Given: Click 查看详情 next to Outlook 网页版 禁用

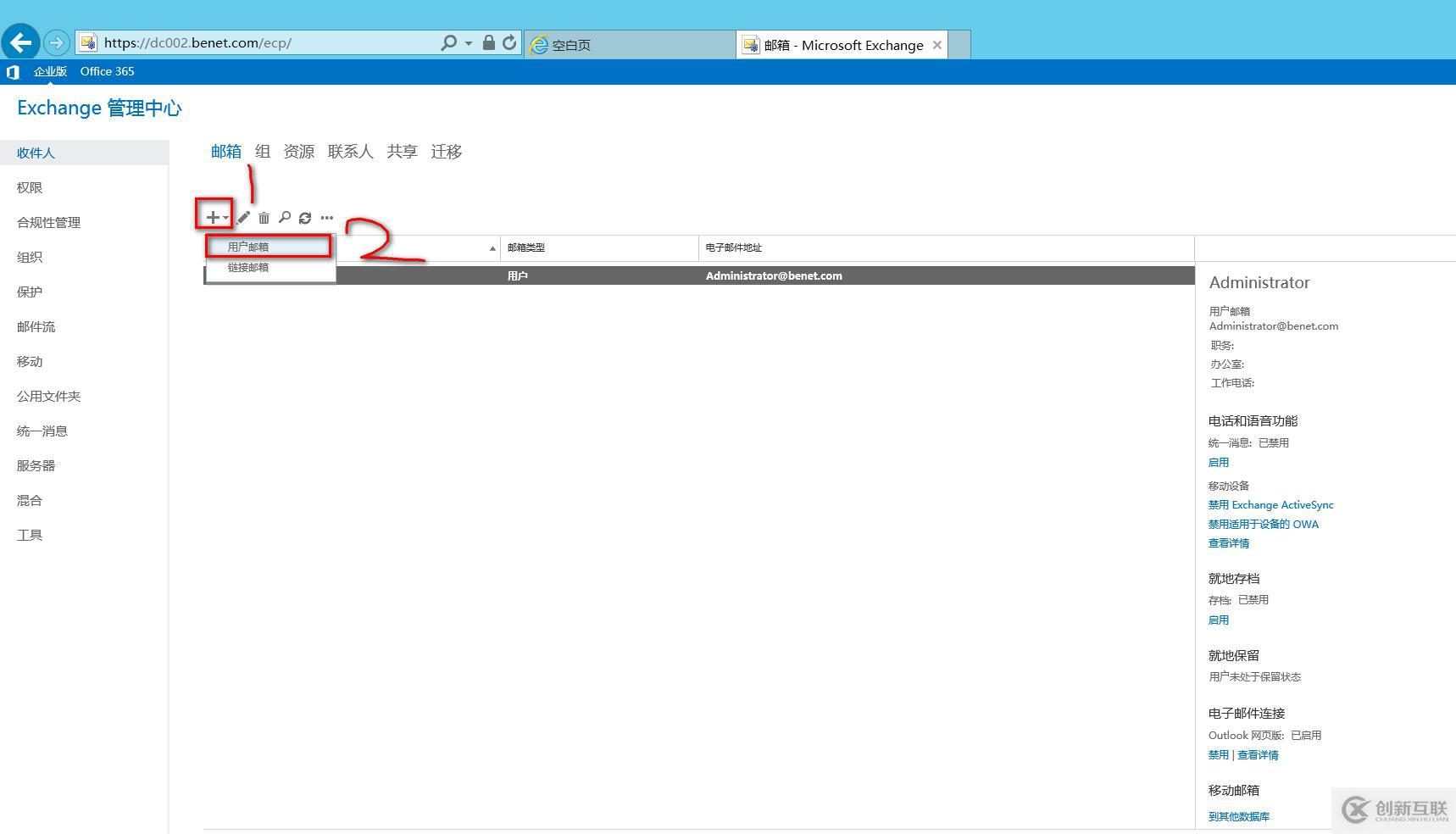Looking at the screenshot, I should pos(1258,754).
